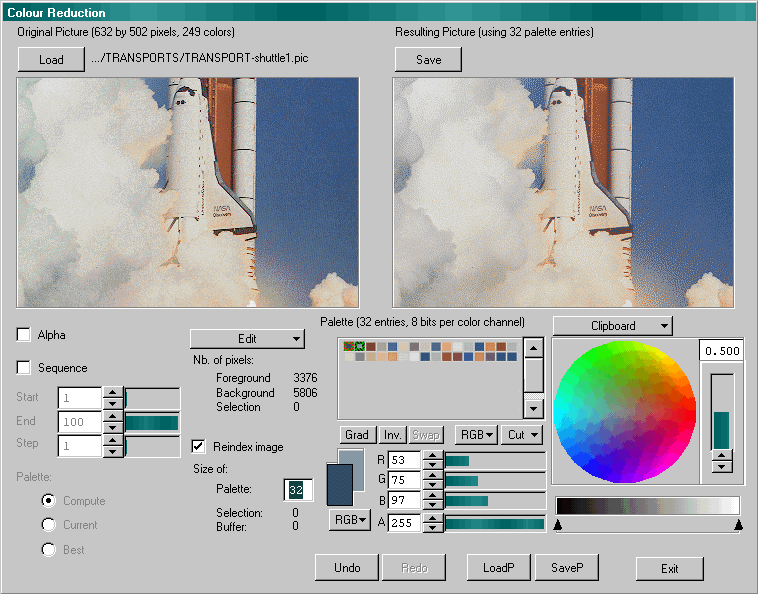
Task: Select the red-green hatched foreground palette entry
Action: tap(349, 346)
